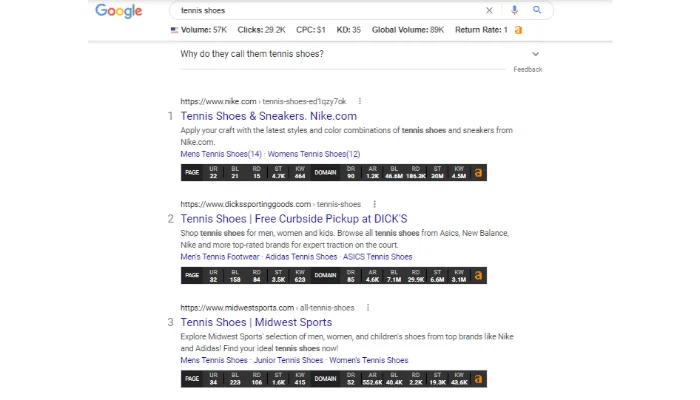Image resolution: width=700 pixels, height=400 pixels.
Task: Open the three-dot menu beside the nike.com URL
Action: [360, 101]
